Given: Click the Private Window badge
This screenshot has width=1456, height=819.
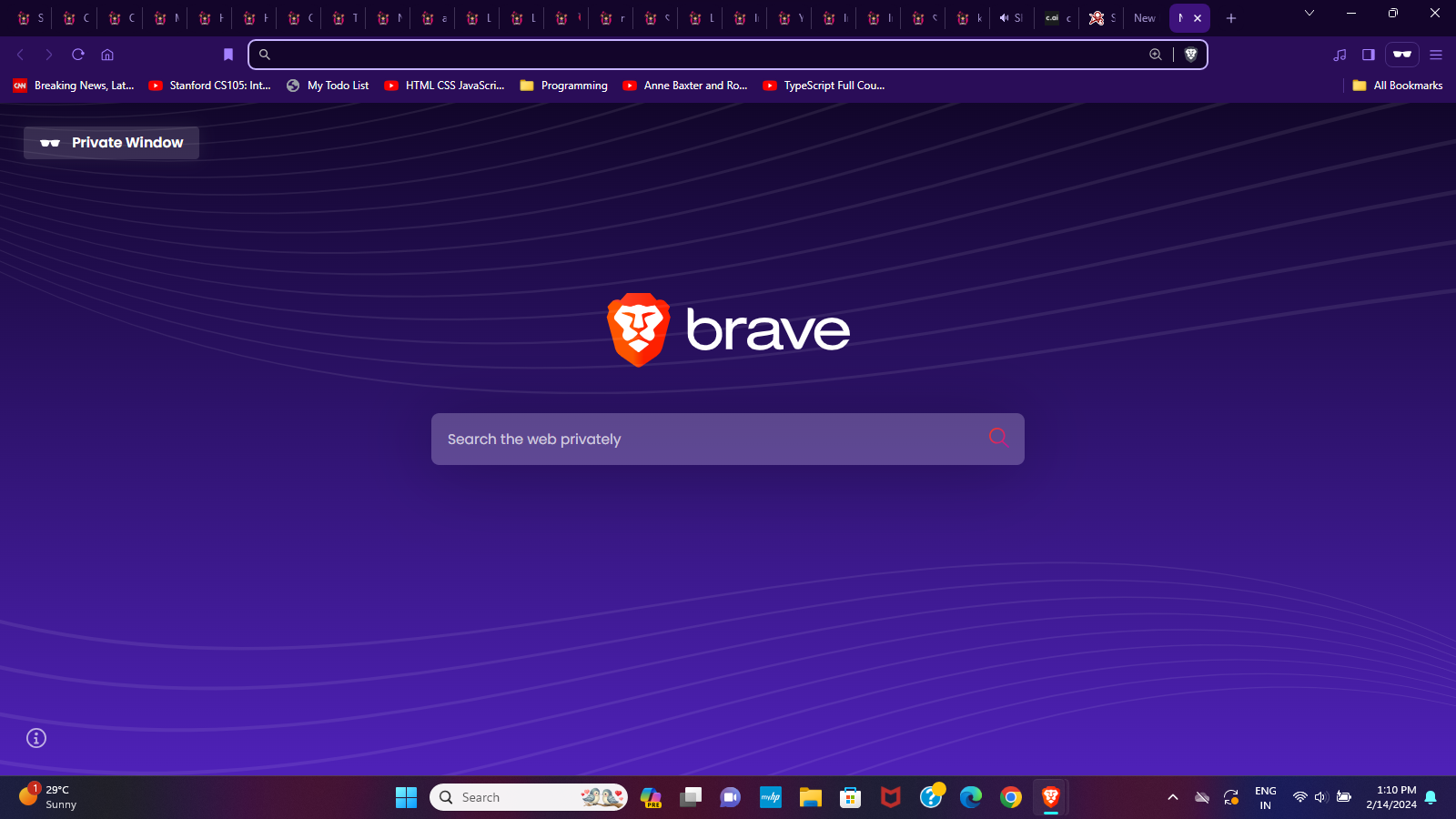Looking at the screenshot, I should coord(111,143).
